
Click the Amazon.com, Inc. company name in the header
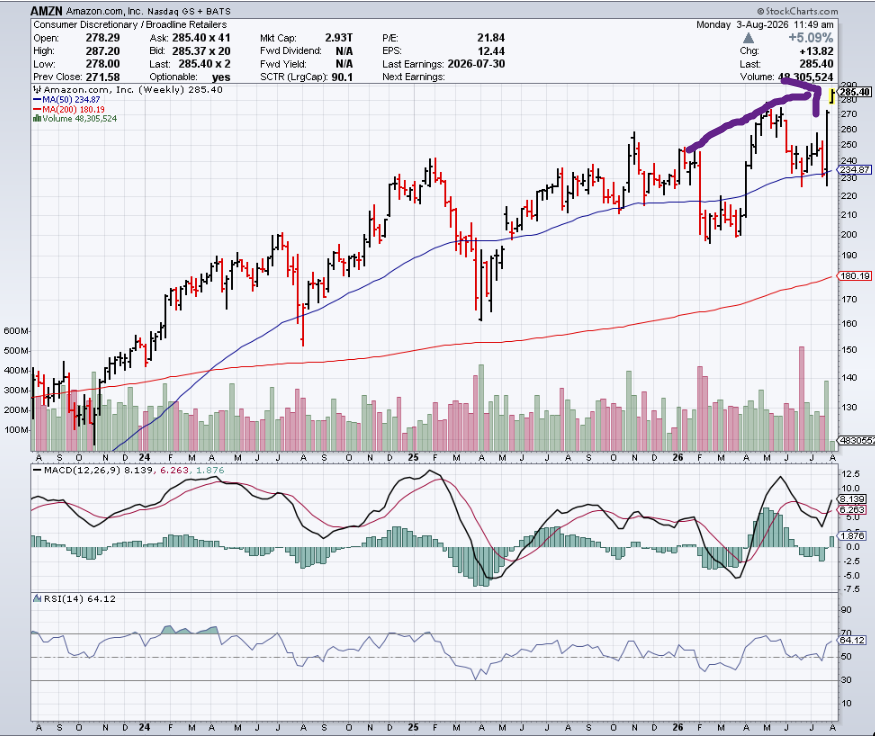(104, 11)
